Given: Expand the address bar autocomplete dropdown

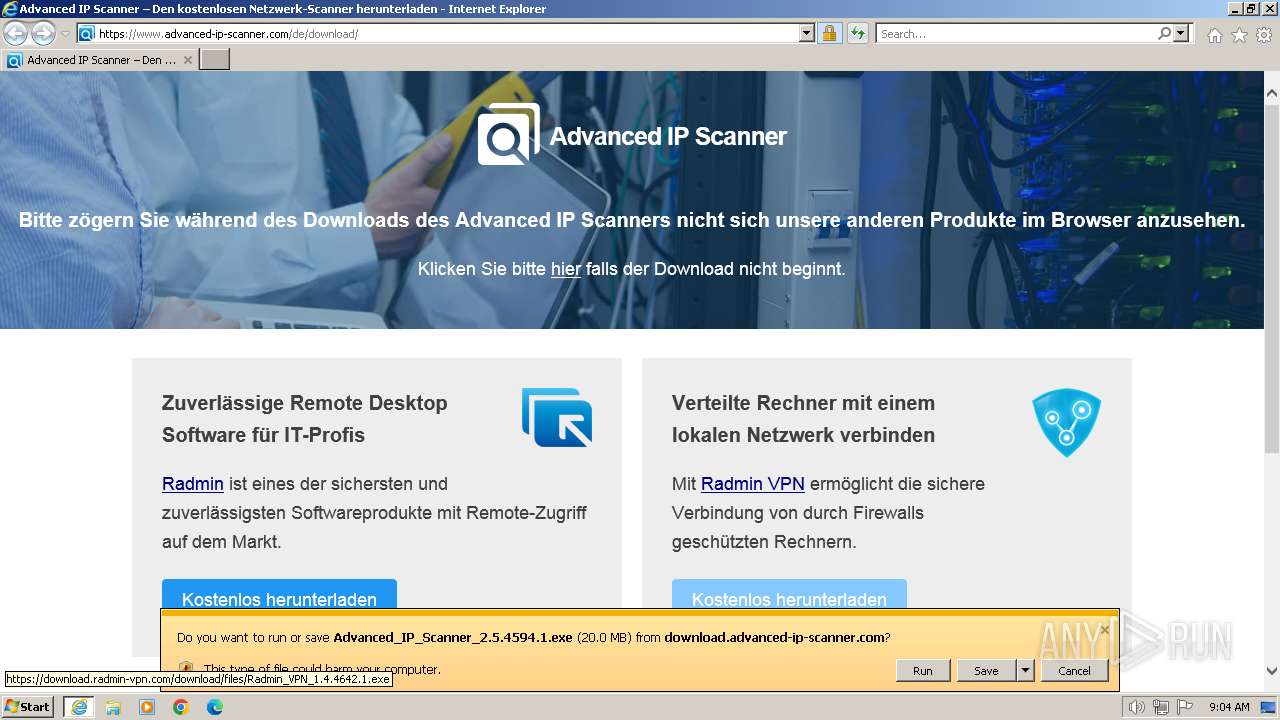Looking at the screenshot, I should point(807,34).
